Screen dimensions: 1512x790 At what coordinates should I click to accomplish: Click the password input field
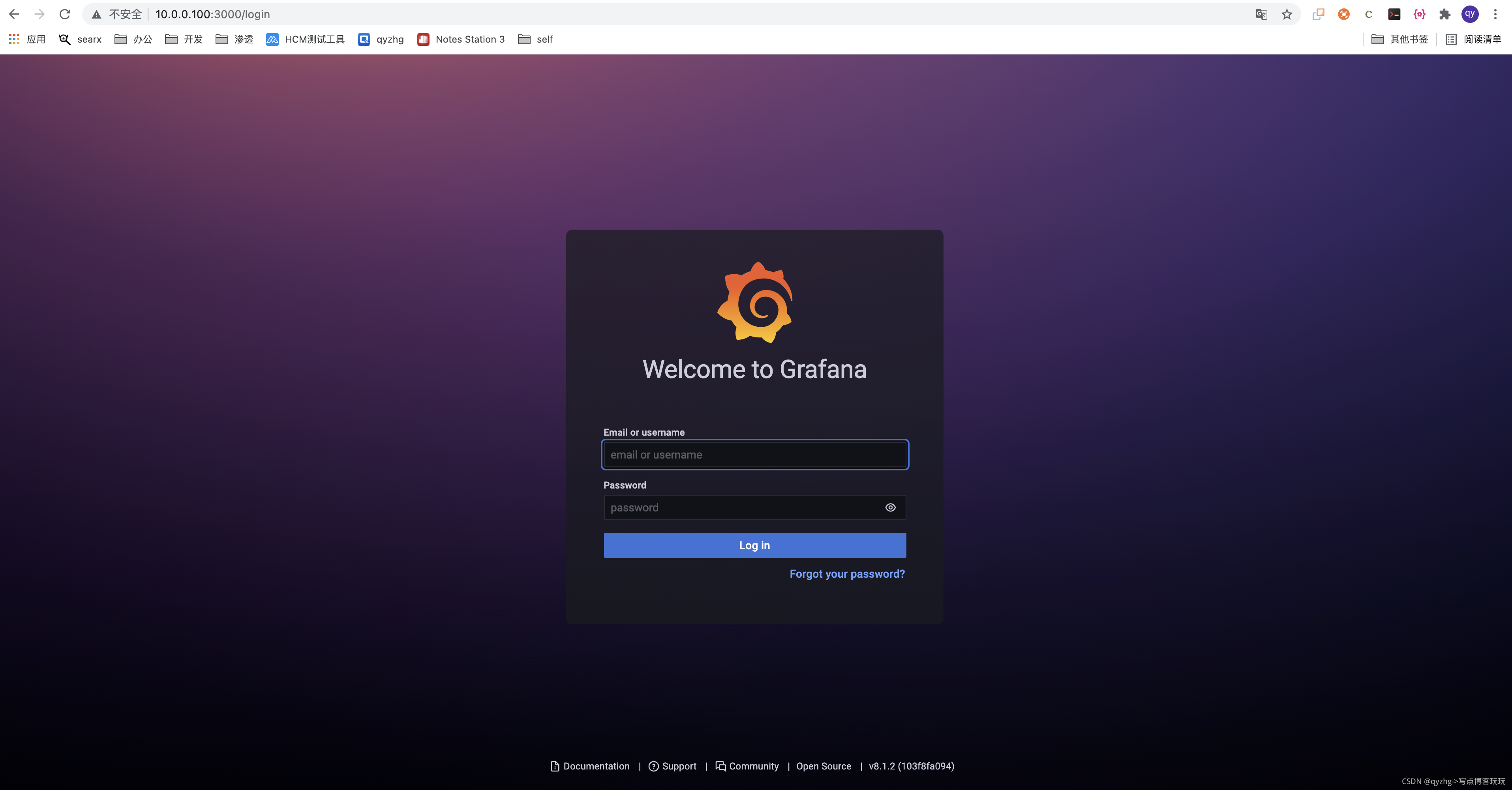click(755, 507)
